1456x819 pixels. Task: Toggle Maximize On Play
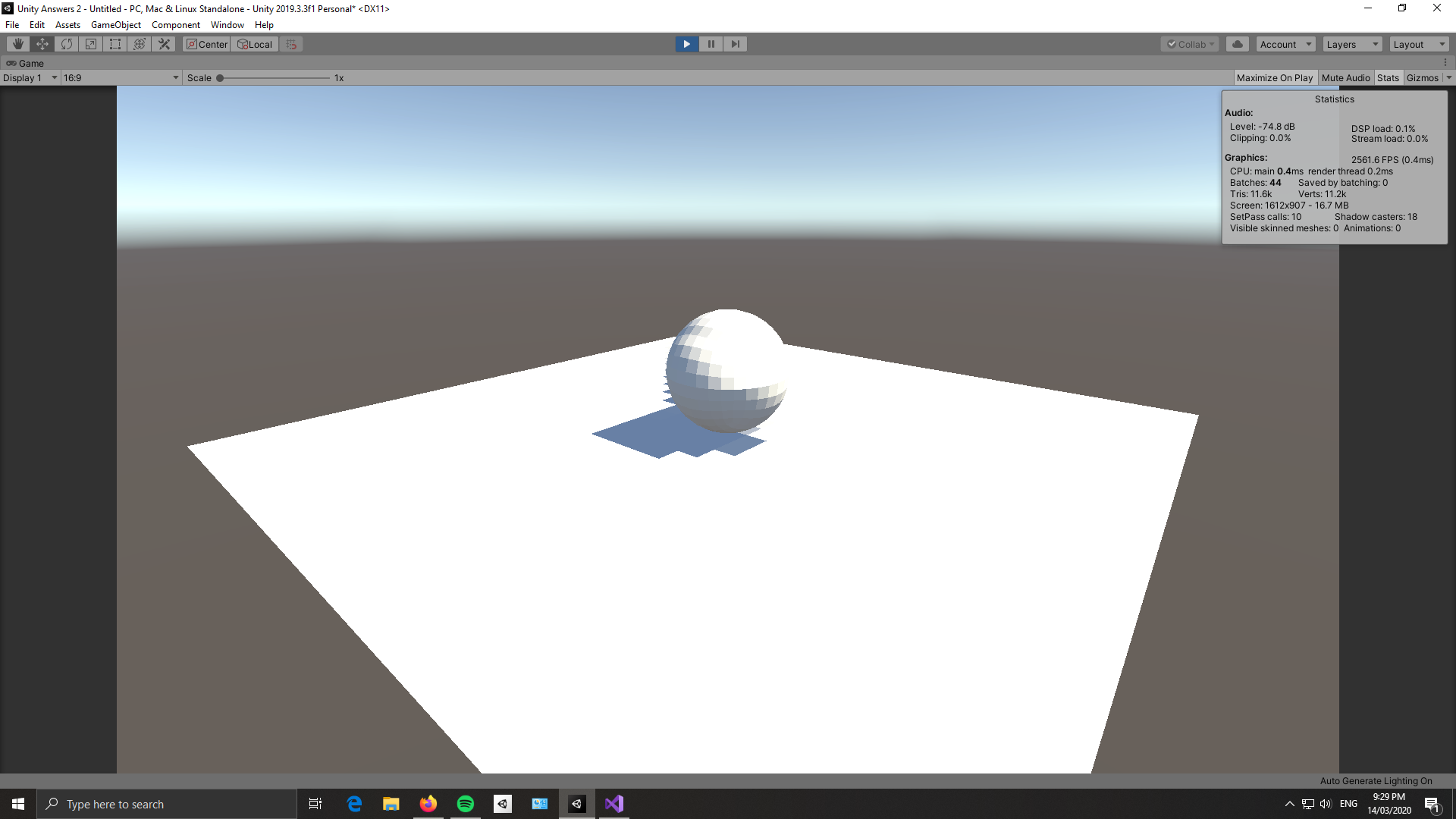tap(1275, 77)
